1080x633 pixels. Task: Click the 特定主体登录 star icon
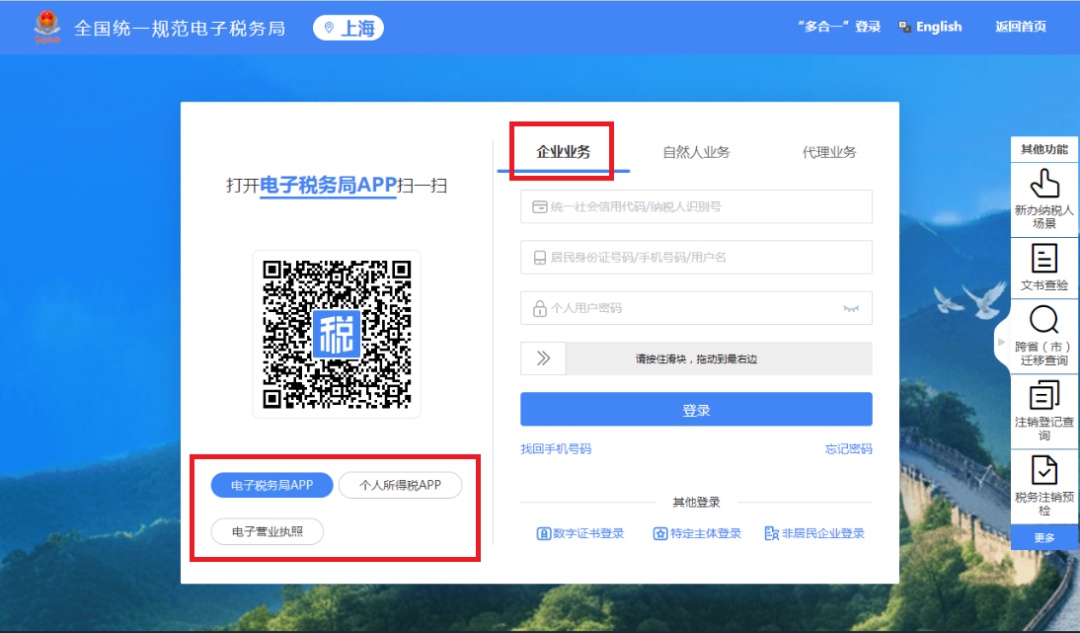661,534
